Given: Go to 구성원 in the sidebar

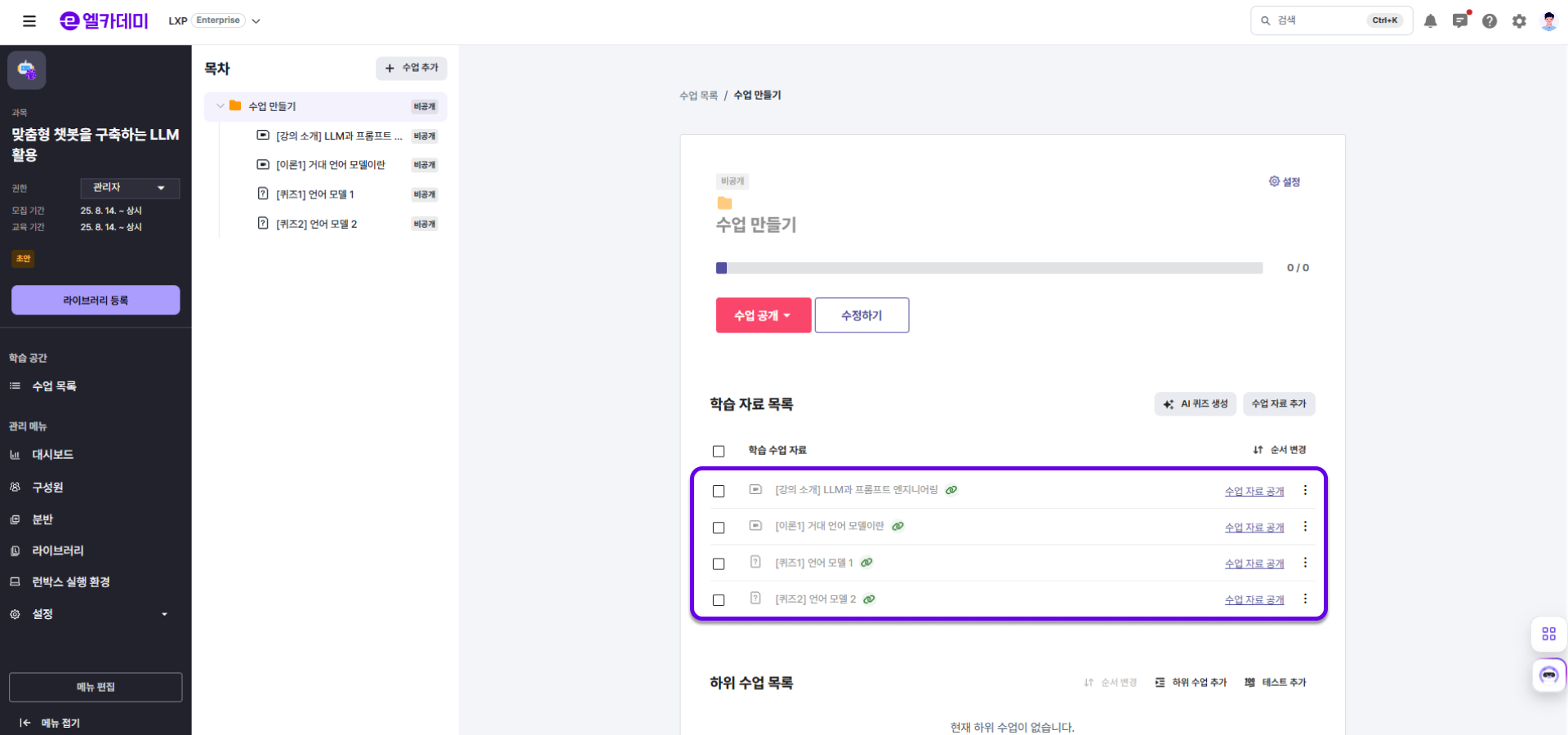Looking at the screenshot, I should pos(47,488).
